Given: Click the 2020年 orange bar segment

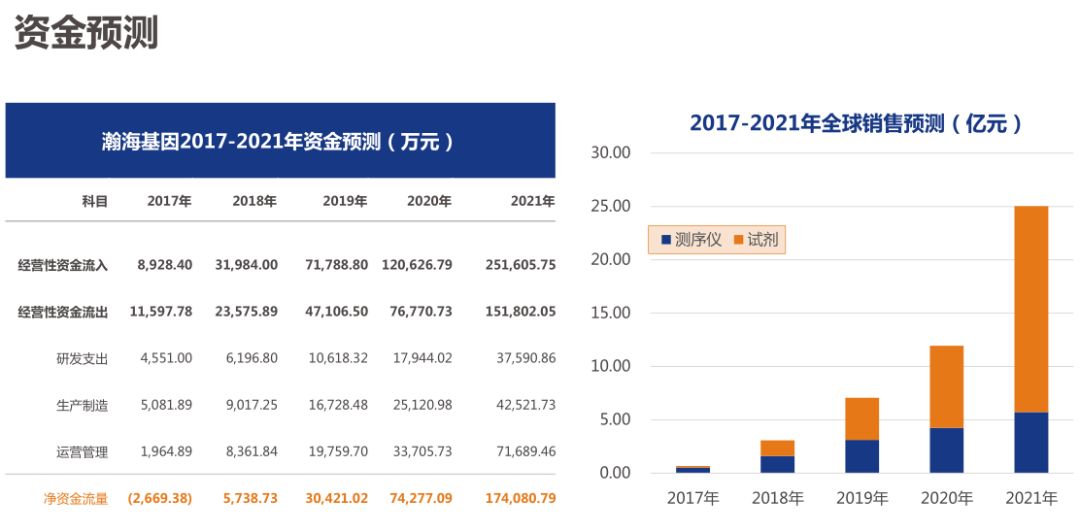Looking at the screenshot, I should (946, 387).
